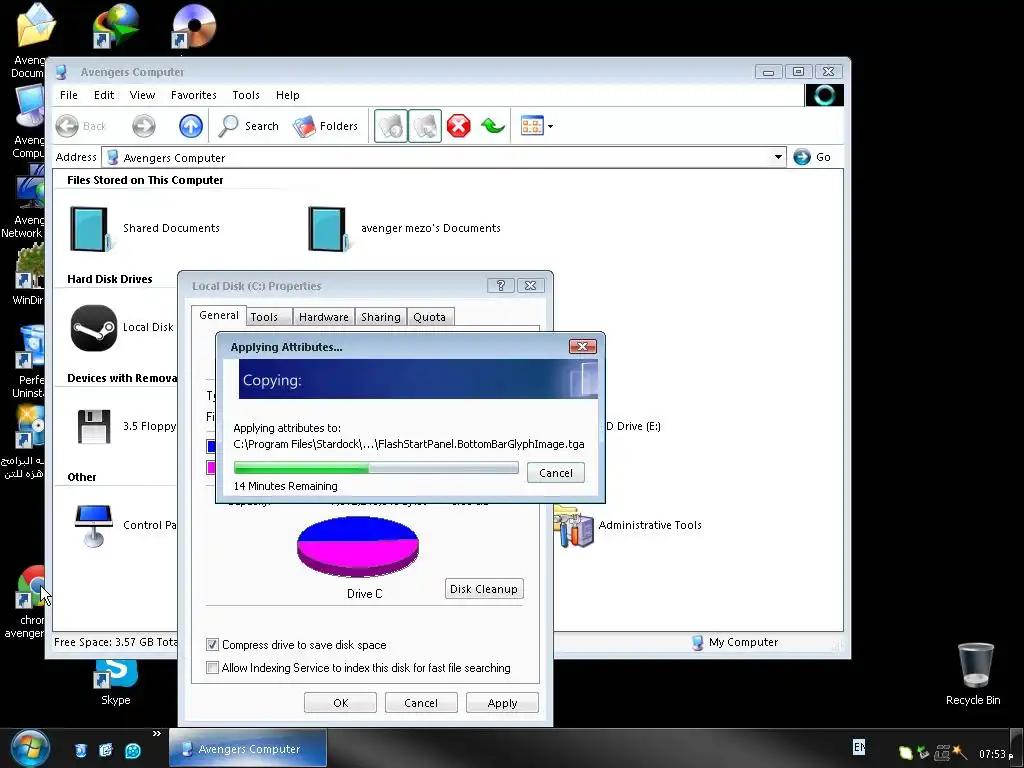
Task: Switch to the Sharing tab
Action: (381, 317)
